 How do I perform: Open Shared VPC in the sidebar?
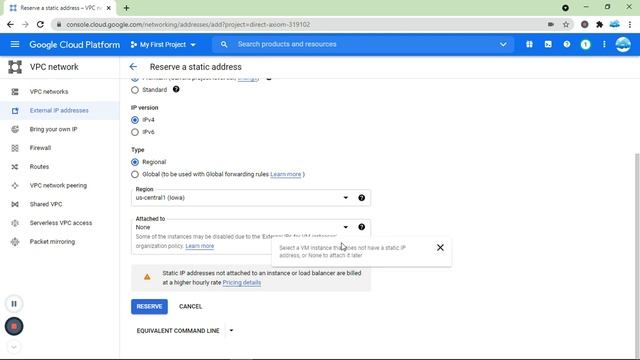pos(46,204)
